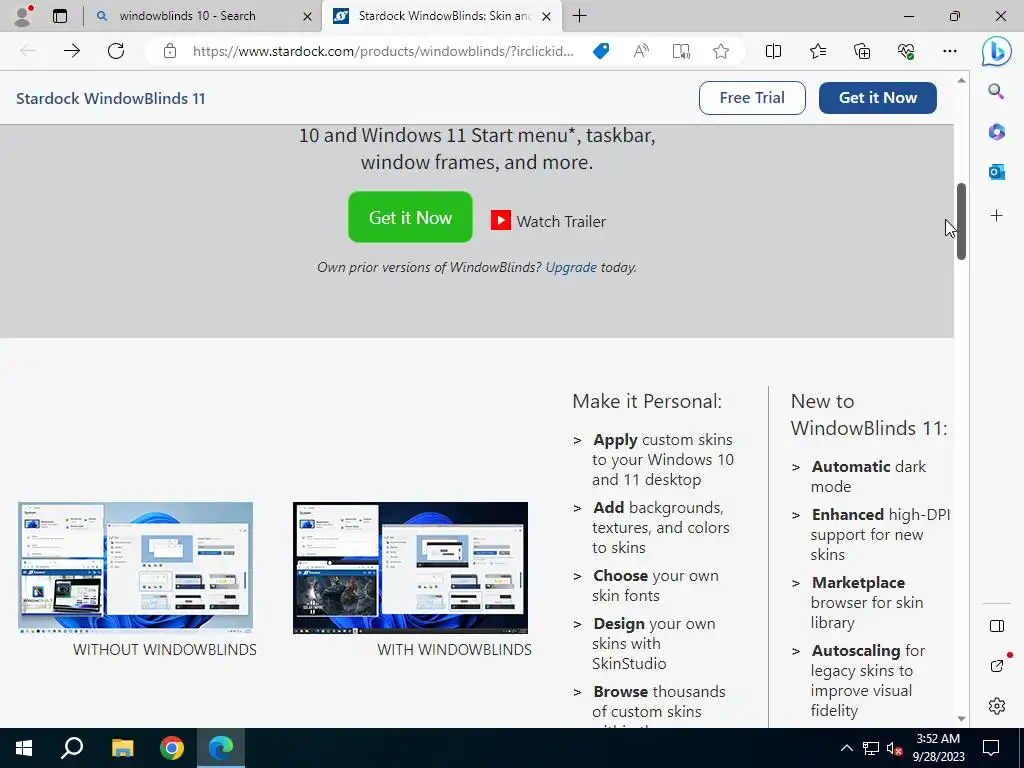
Task: Close the windowblinds 10 - Search tab
Action: pos(307,16)
